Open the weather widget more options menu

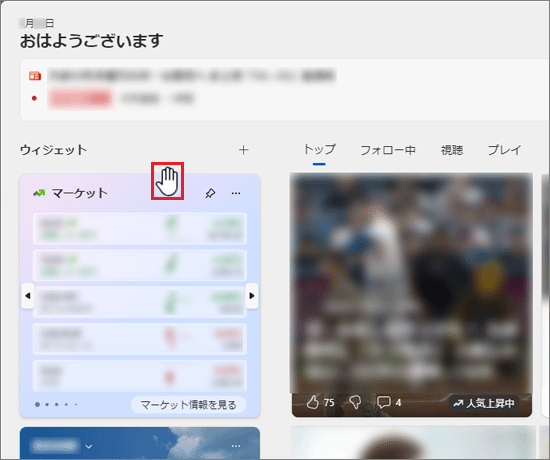coord(236,446)
